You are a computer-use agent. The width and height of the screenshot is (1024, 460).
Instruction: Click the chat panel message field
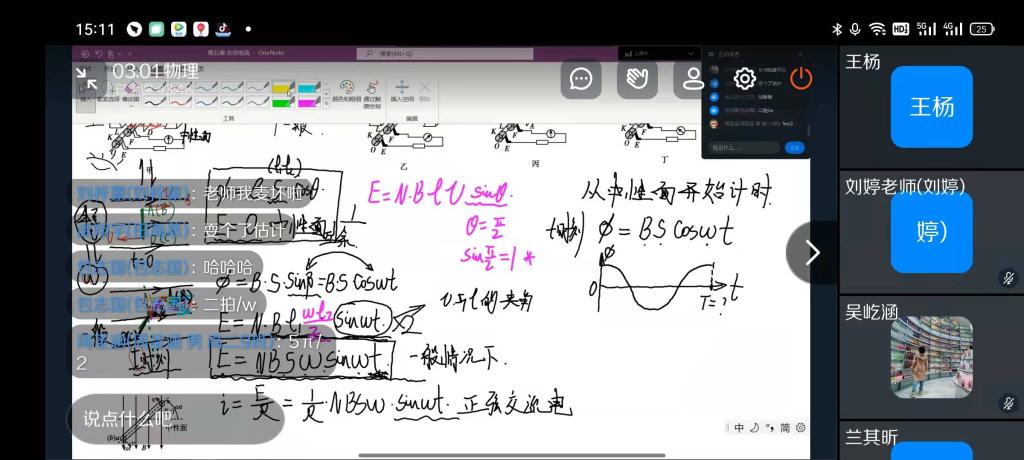pyautogui.click(x=744, y=148)
